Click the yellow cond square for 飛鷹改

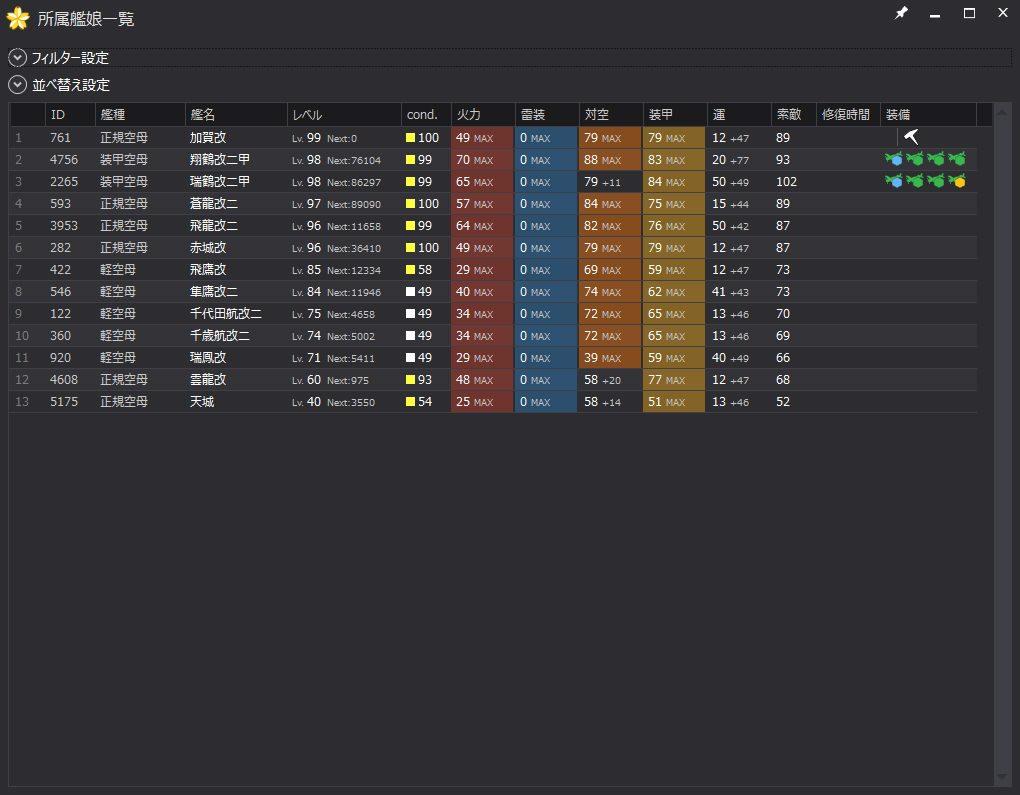(x=410, y=269)
